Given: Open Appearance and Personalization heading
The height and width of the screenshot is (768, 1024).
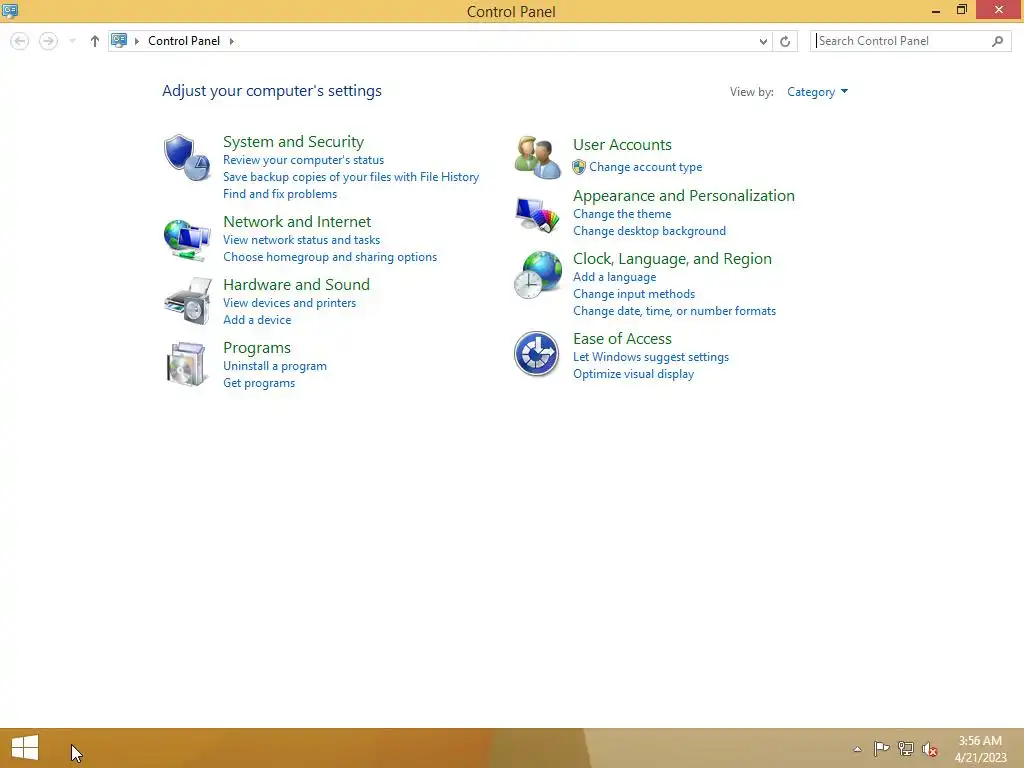Looking at the screenshot, I should [684, 196].
